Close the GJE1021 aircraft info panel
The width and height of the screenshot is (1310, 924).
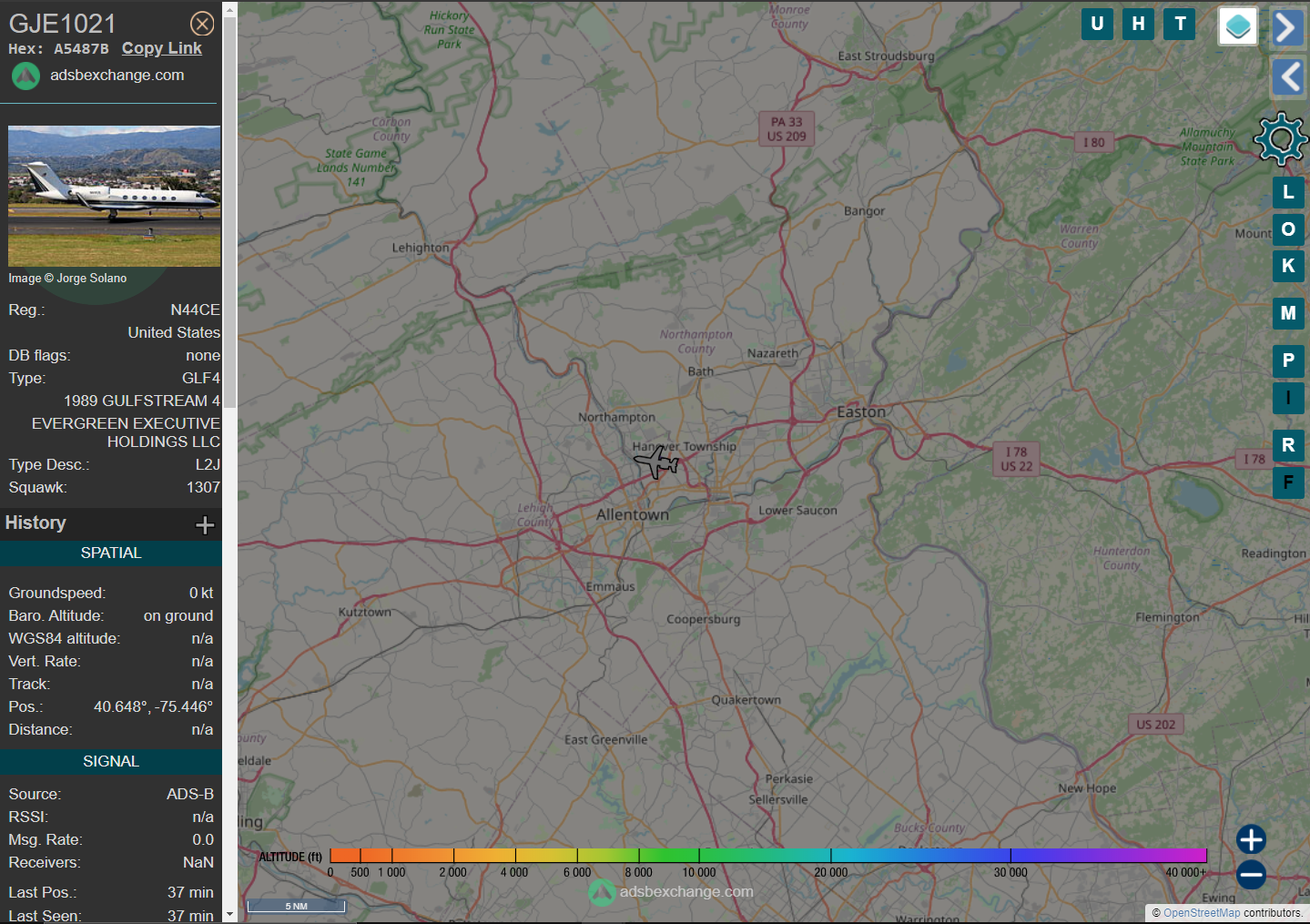[202, 24]
